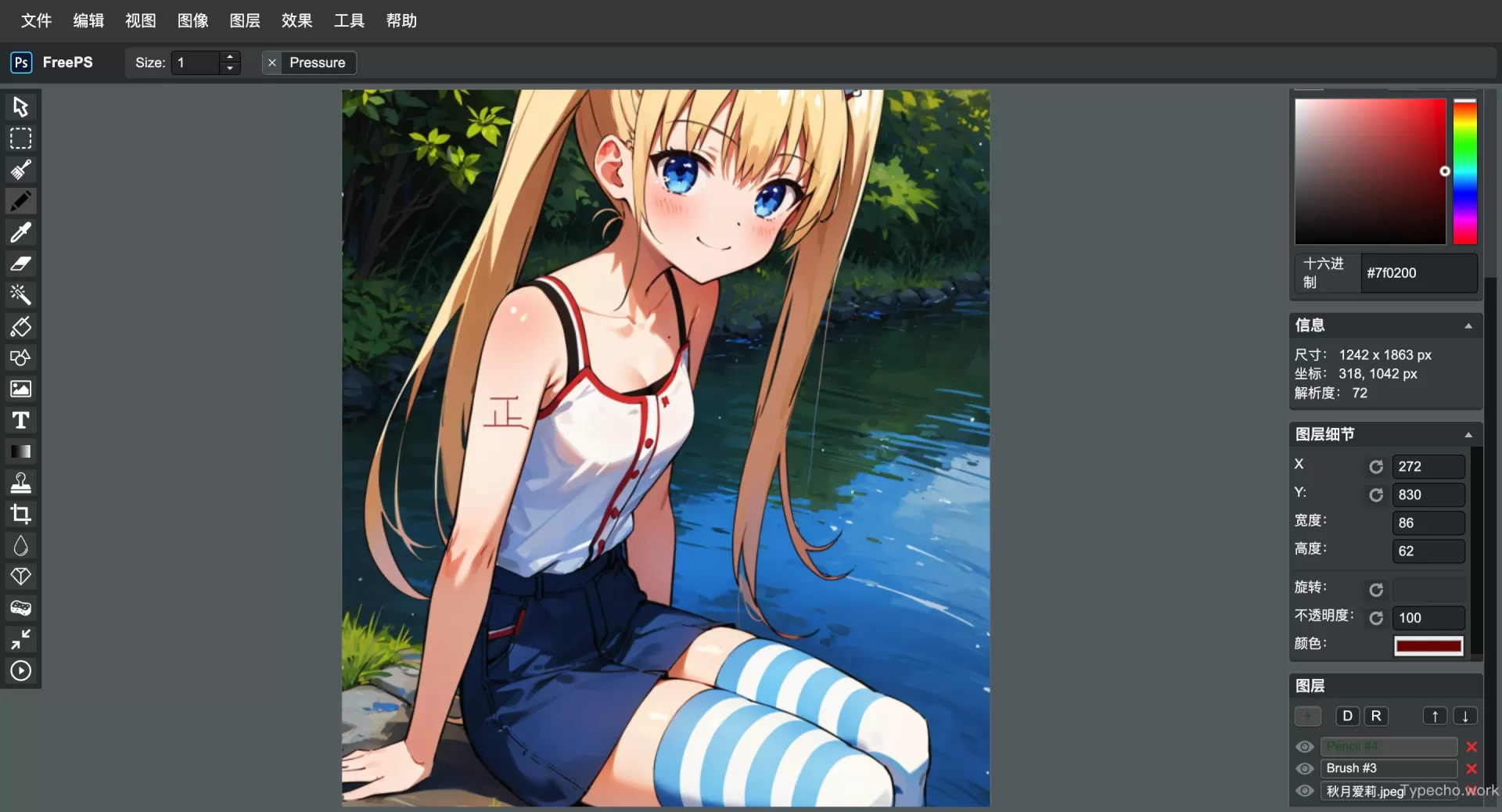Hide the 秋月爱莉.jpeg layer
The height and width of the screenshot is (812, 1502).
(x=1304, y=792)
